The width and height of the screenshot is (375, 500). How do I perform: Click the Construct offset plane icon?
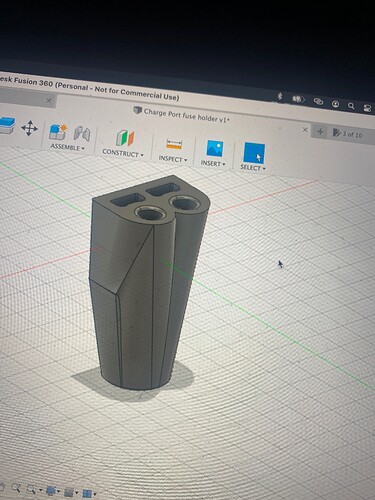(125, 138)
